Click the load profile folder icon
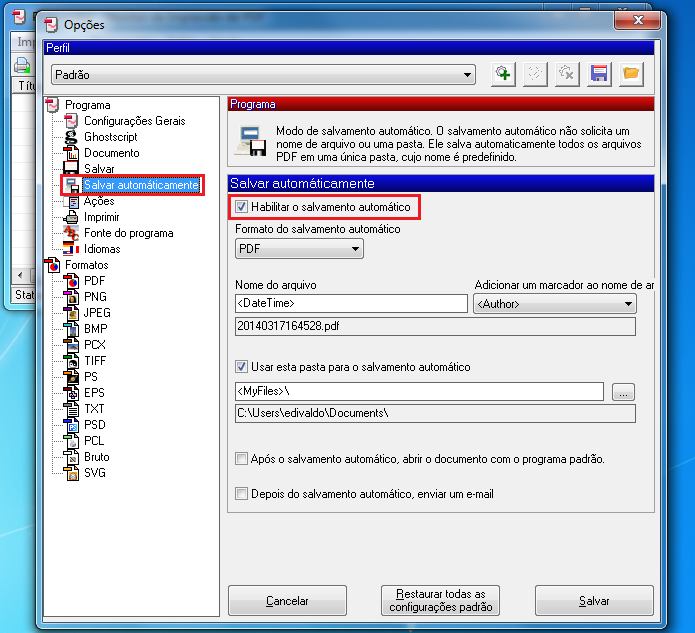The height and width of the screenshot is (633, 695). pos(631,73)
